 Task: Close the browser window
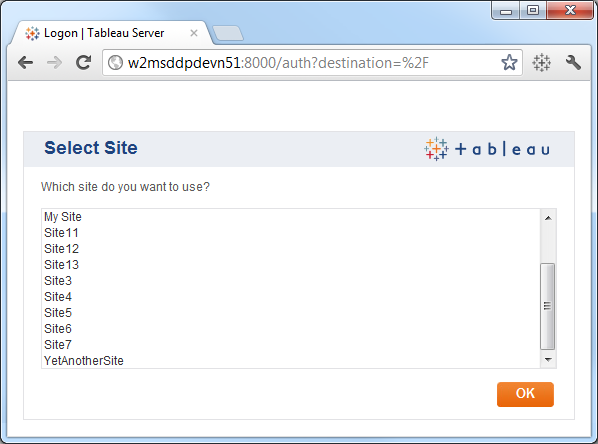coord(570,10)
